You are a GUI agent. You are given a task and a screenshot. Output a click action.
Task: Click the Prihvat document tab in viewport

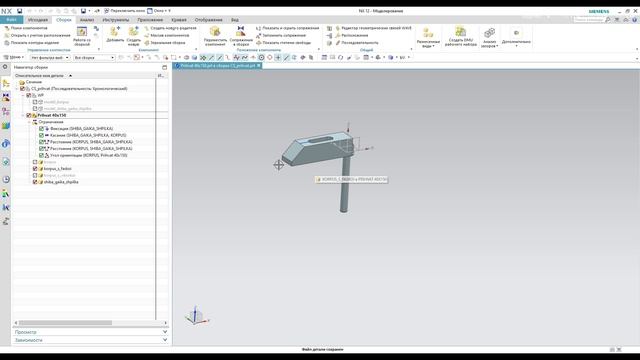click(217, 66)
